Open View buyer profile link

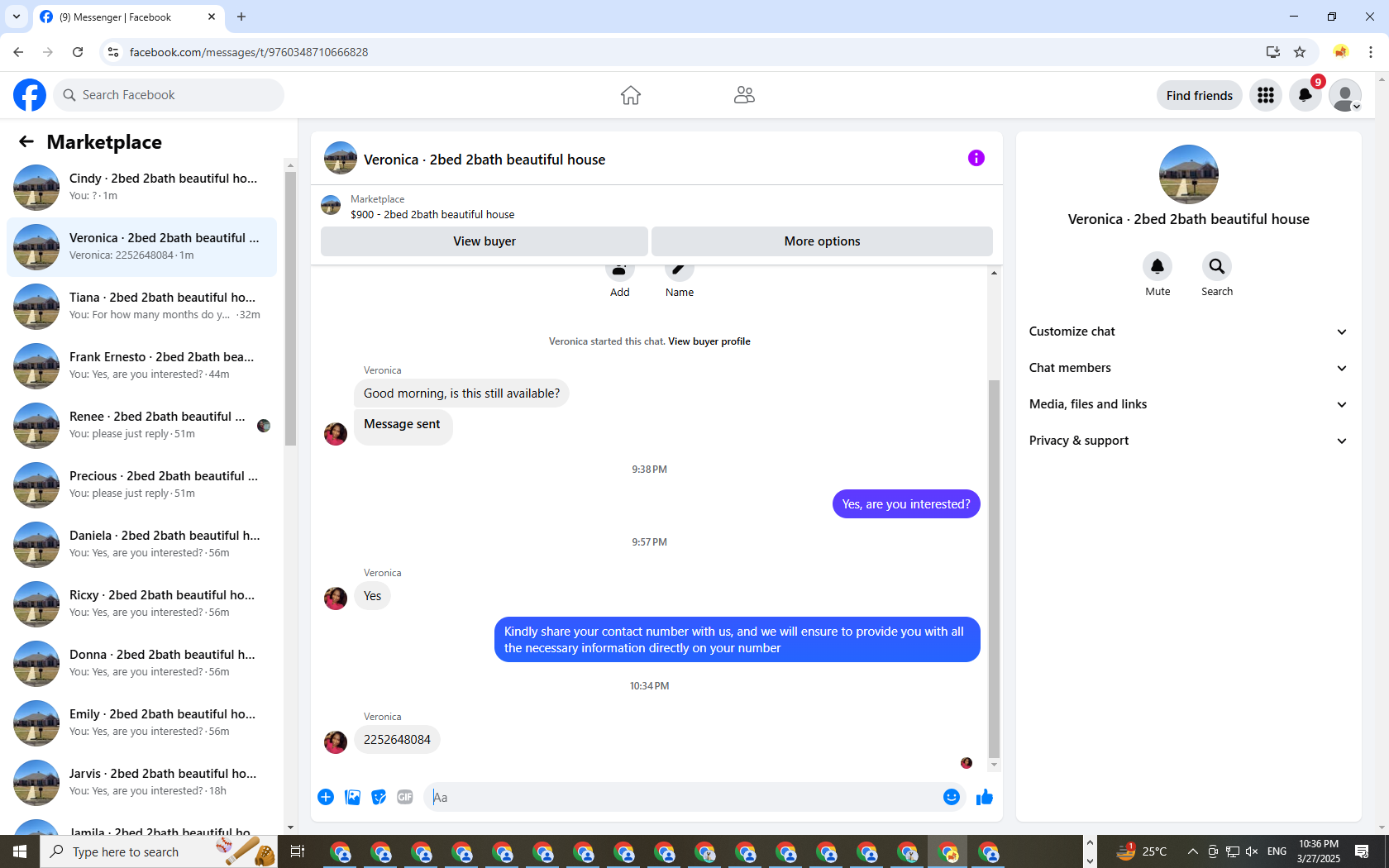[x=709, y=341]
